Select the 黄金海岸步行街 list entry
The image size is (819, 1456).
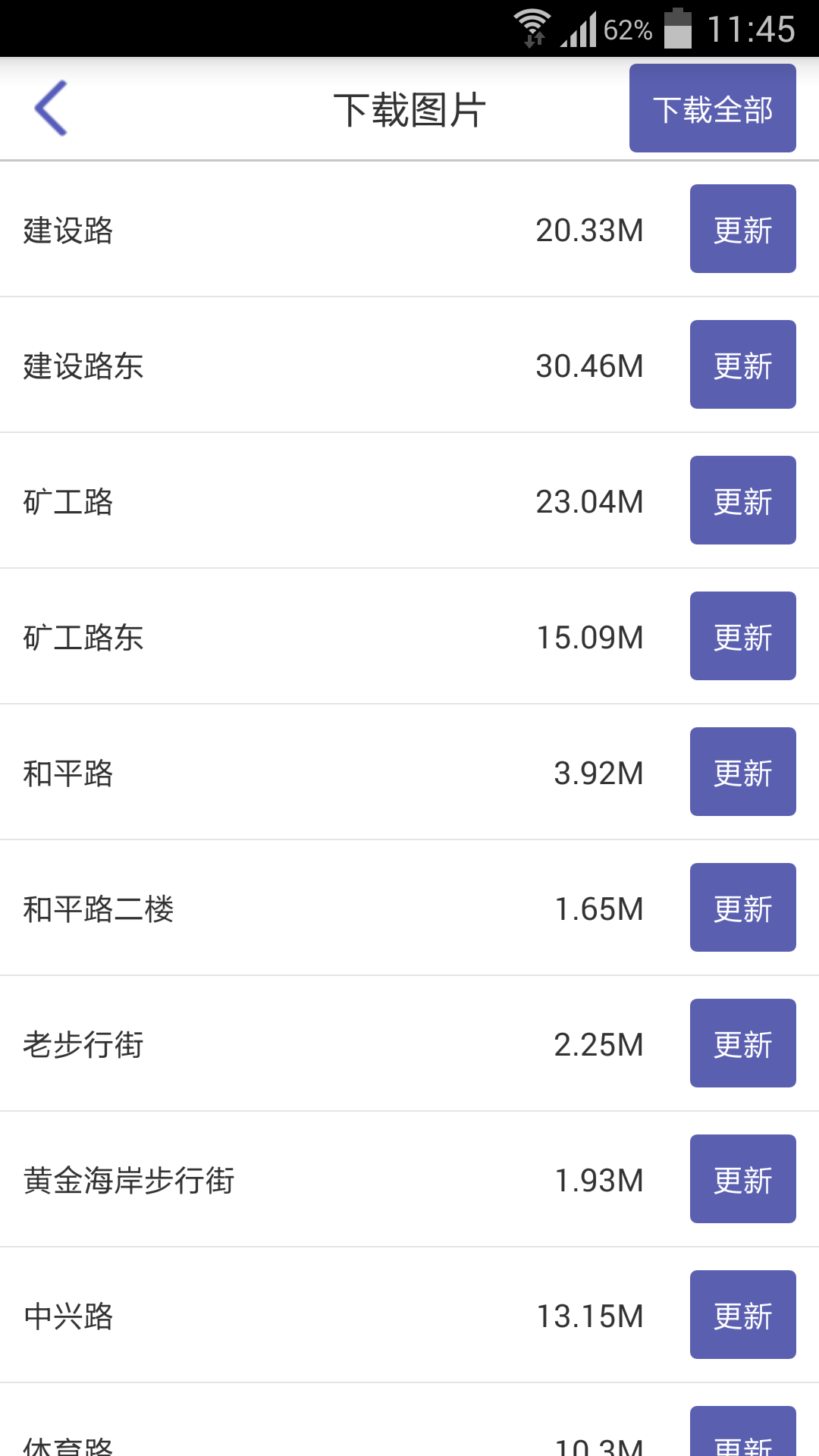pos(129,1180)
